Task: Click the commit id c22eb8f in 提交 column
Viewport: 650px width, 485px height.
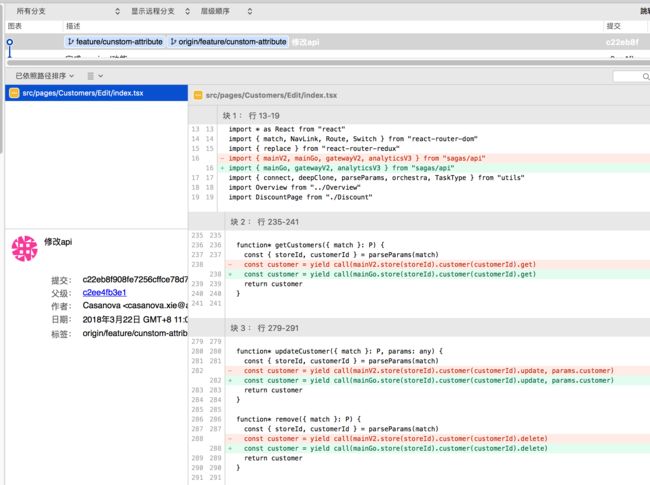Action: (622, 42)
